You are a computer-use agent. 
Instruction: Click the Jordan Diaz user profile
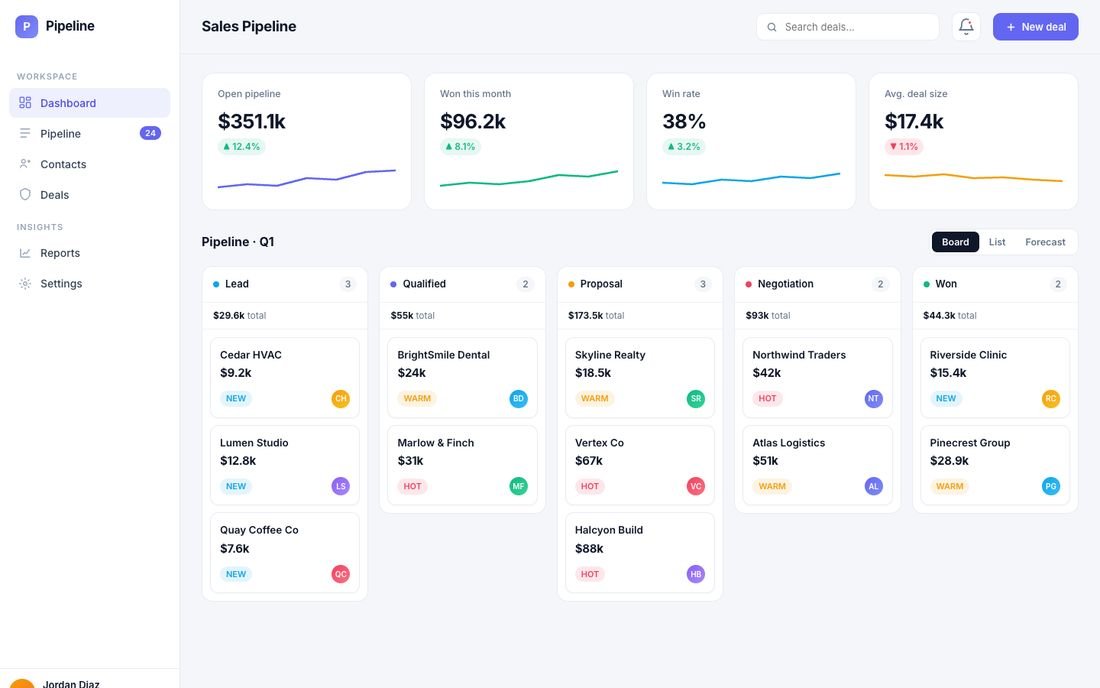coord(90,680)
